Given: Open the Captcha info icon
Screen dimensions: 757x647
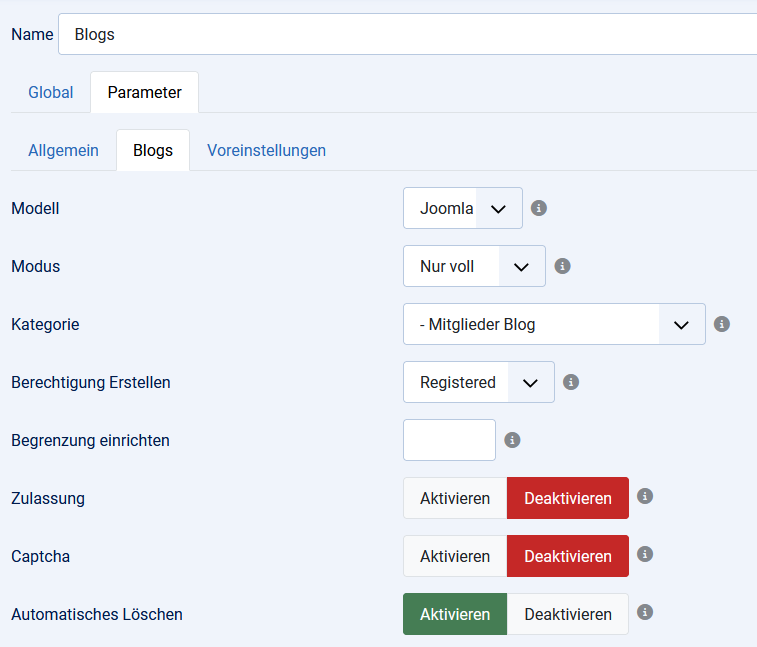Looking at the screenshot, I should coord(645,554).
